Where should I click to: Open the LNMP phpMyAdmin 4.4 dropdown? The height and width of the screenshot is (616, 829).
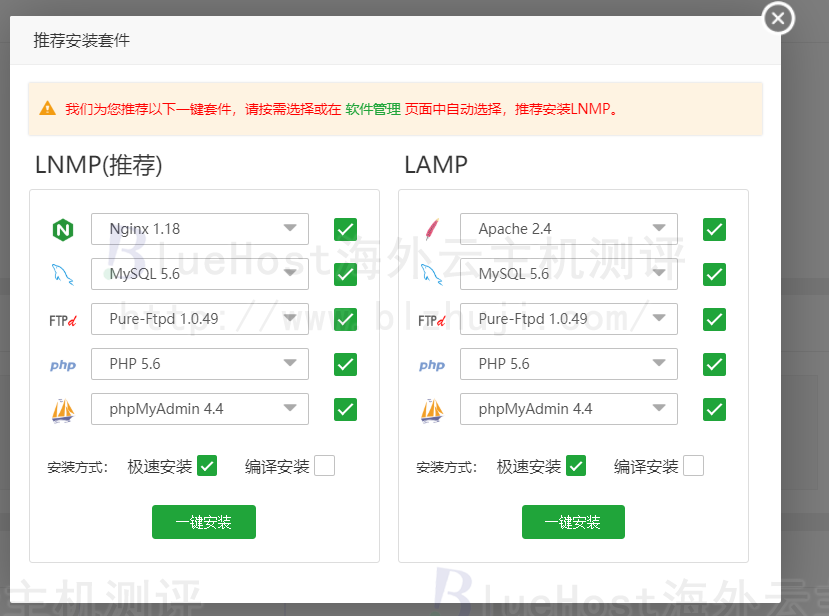tap(200, 409)
